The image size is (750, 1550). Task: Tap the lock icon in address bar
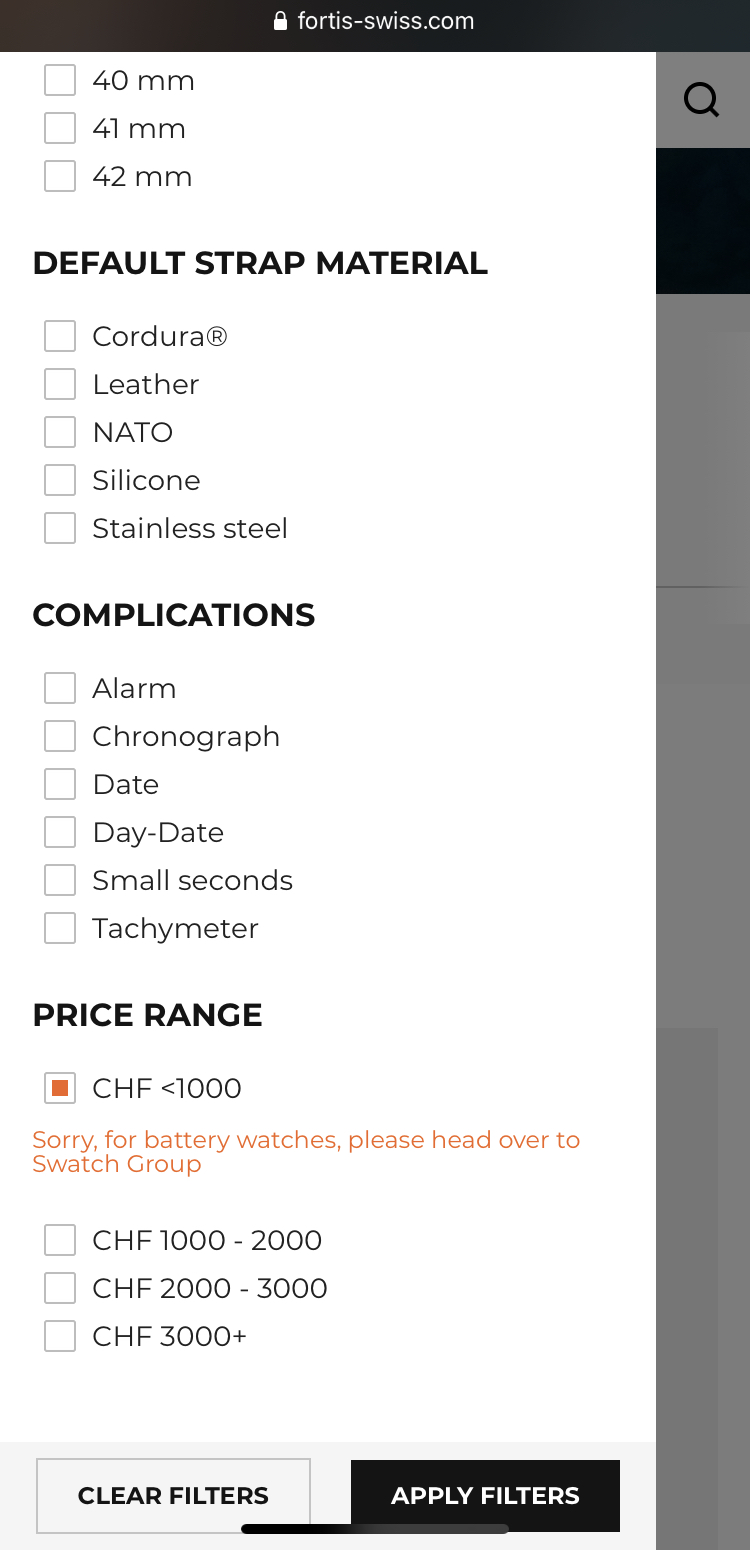[280, 21]
